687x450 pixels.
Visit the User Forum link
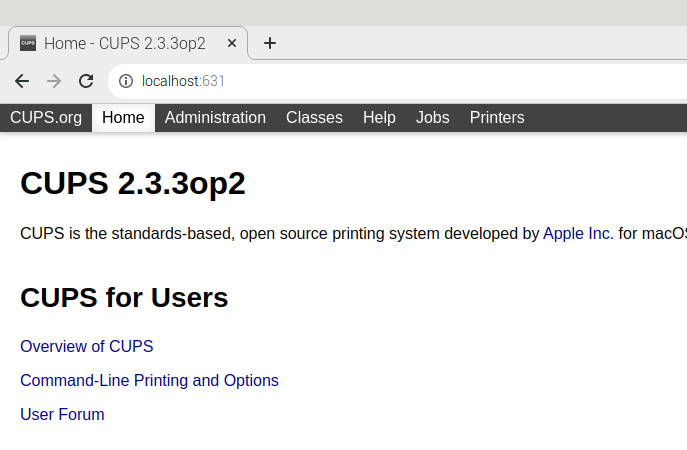point(62,414)
